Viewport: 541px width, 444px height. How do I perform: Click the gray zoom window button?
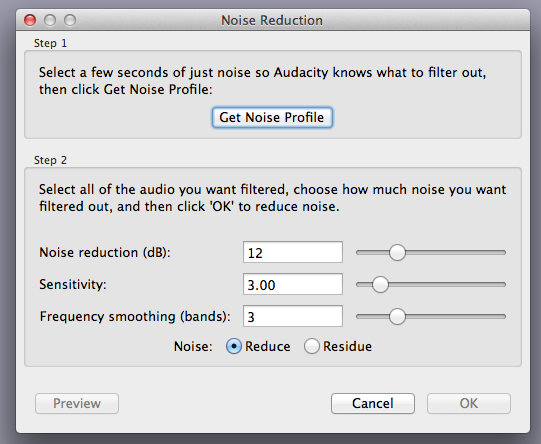tap(70, 20)
